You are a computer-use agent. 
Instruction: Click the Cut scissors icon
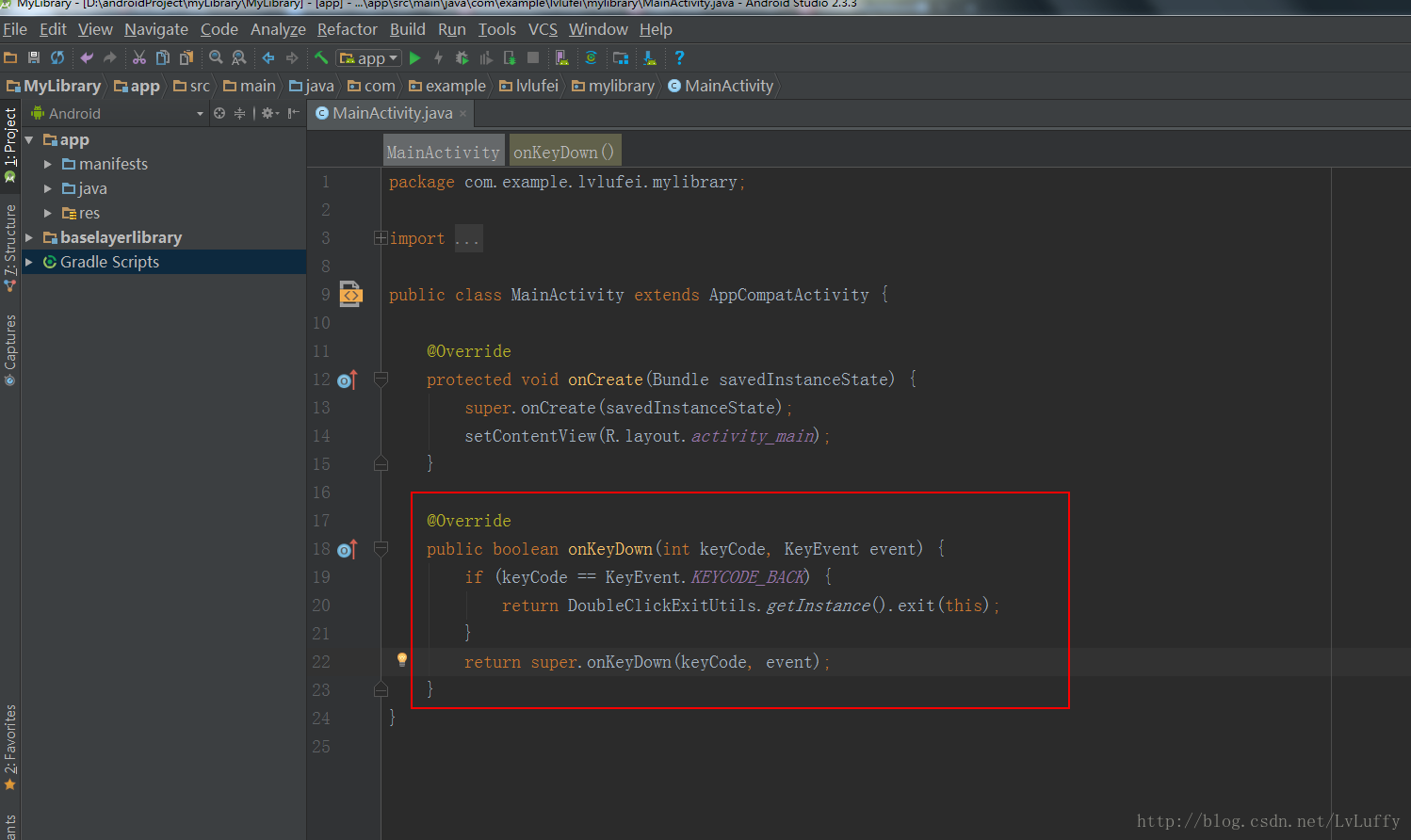pos(139,57)
